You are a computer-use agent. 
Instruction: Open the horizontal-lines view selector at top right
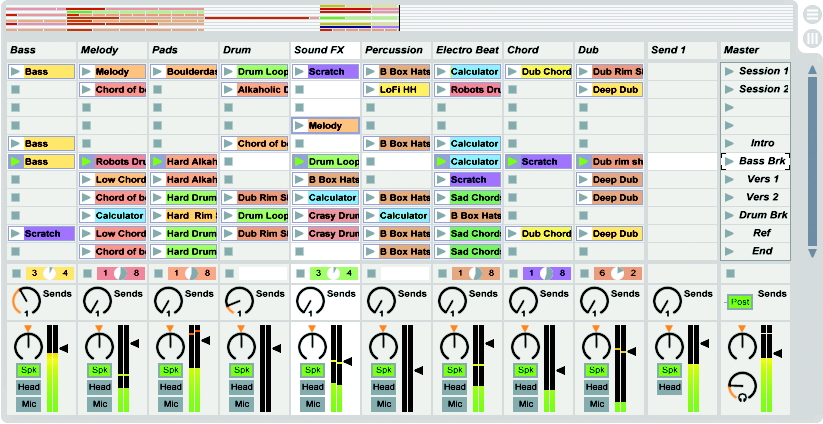[x=812, y=15]
